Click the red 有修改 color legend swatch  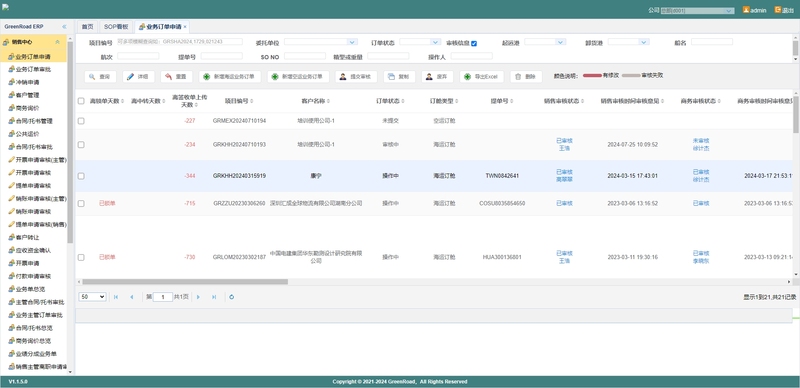(x=592, y=76)
